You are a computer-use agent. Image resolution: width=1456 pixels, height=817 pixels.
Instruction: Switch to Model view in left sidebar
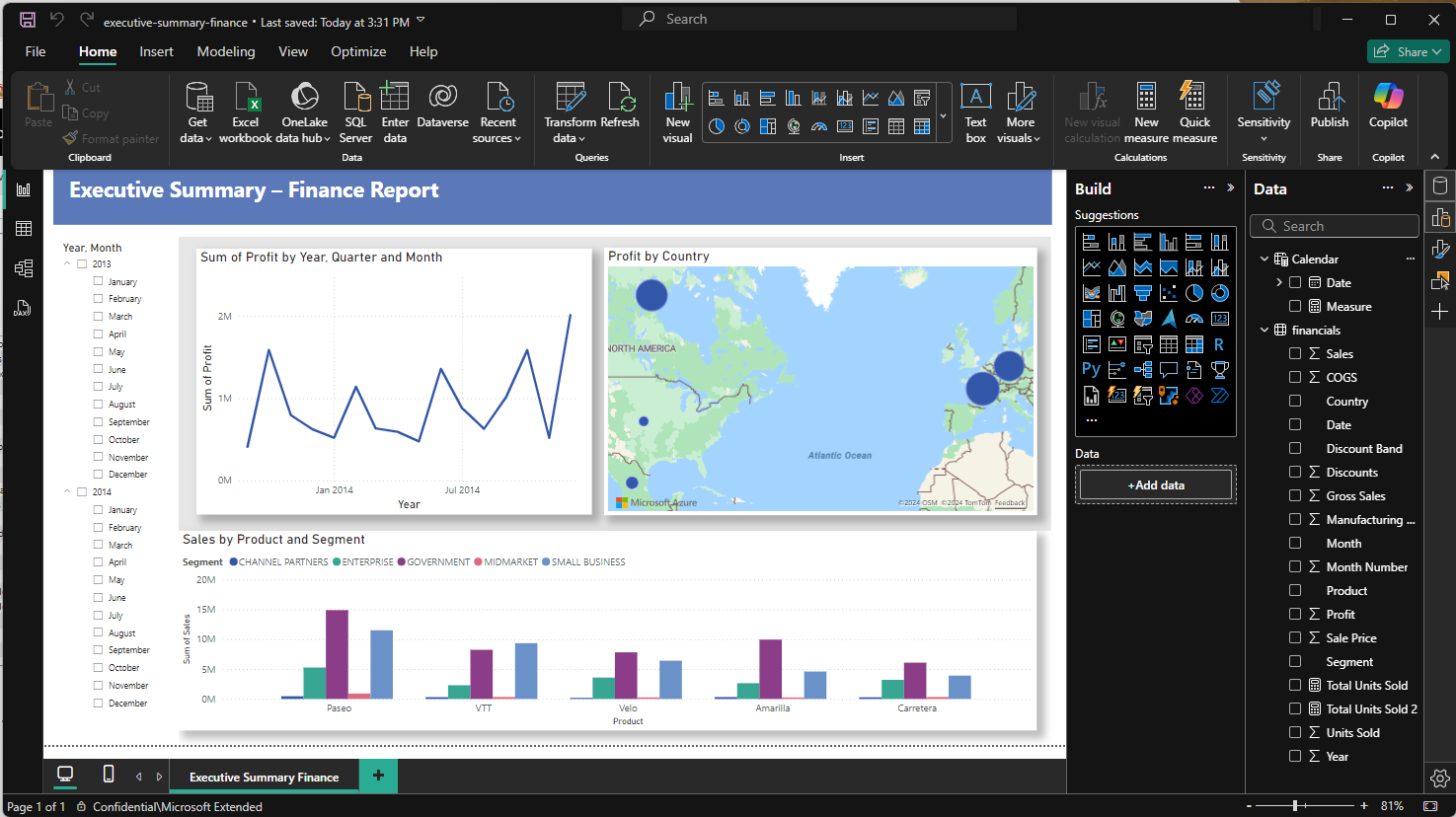(x=24, y=268)
